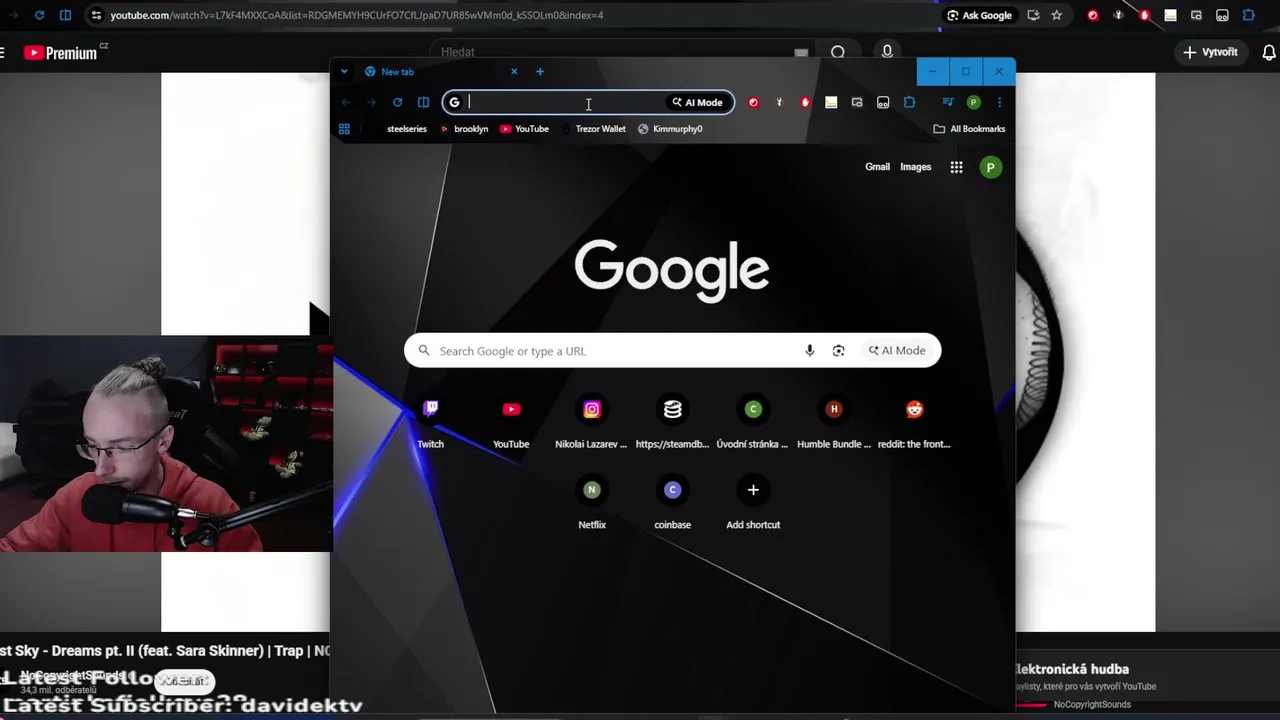This screenshot has height=720, width=1280.
Task: Open the green P Google account avatar
Action: 990,167
